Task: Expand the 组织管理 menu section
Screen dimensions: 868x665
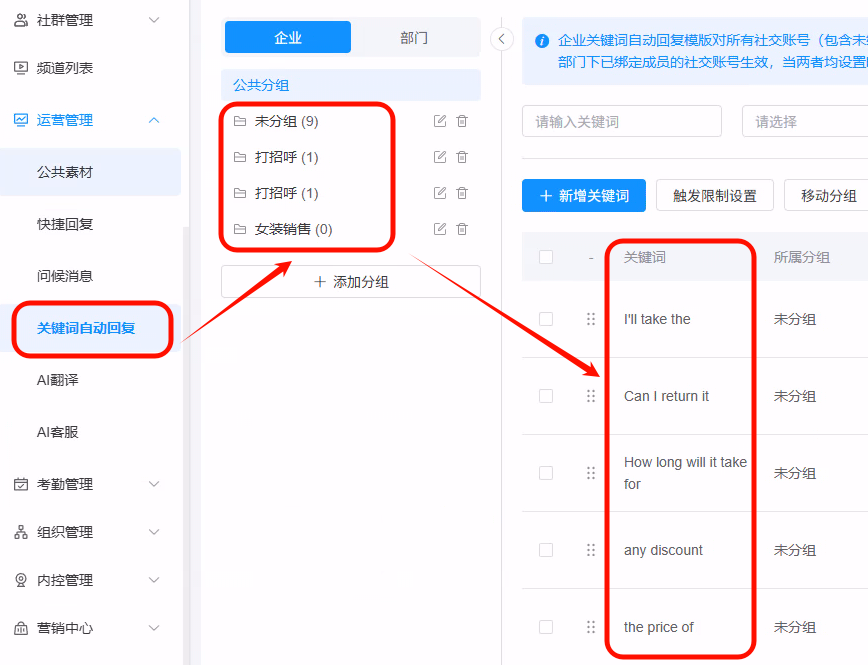Action: [x=155, y=531]
